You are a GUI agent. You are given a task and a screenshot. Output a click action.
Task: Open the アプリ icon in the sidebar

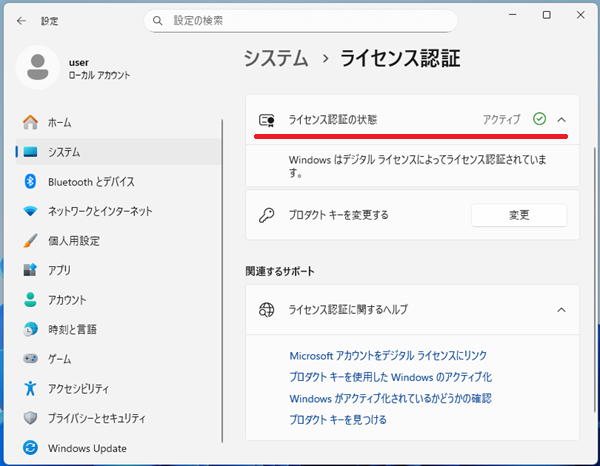[30, 270]
